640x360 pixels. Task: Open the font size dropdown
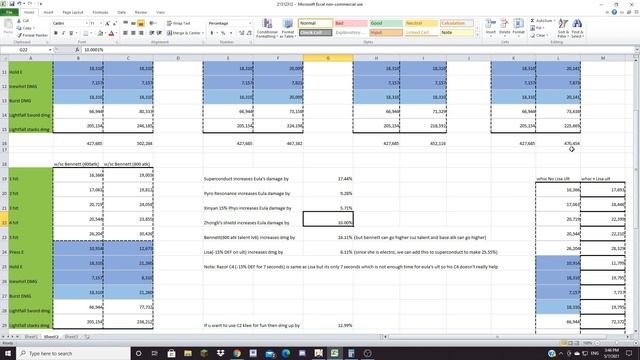[101, 23]
